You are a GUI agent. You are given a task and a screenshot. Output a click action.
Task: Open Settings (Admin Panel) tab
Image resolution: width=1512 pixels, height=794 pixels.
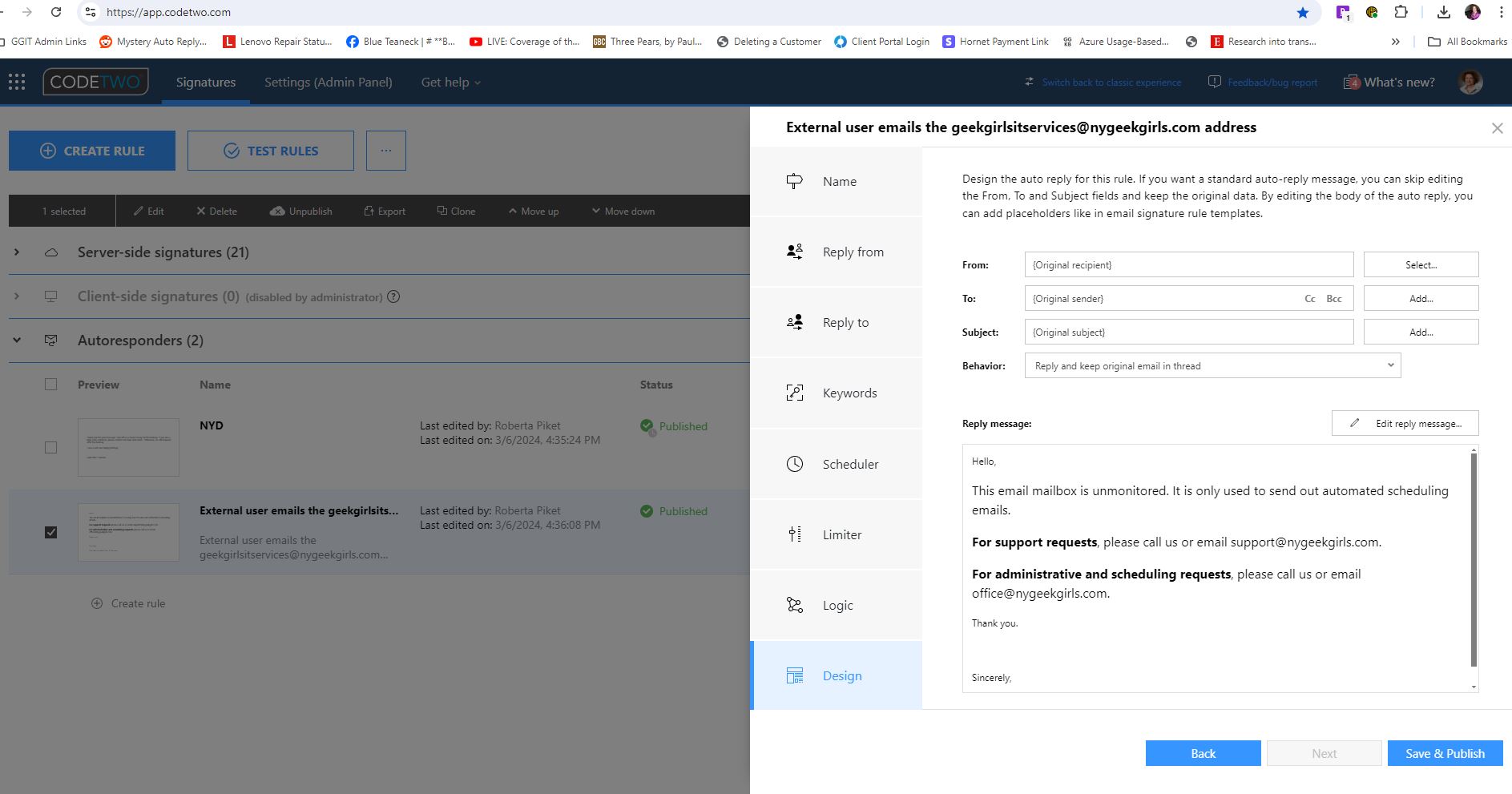point(328,82)
